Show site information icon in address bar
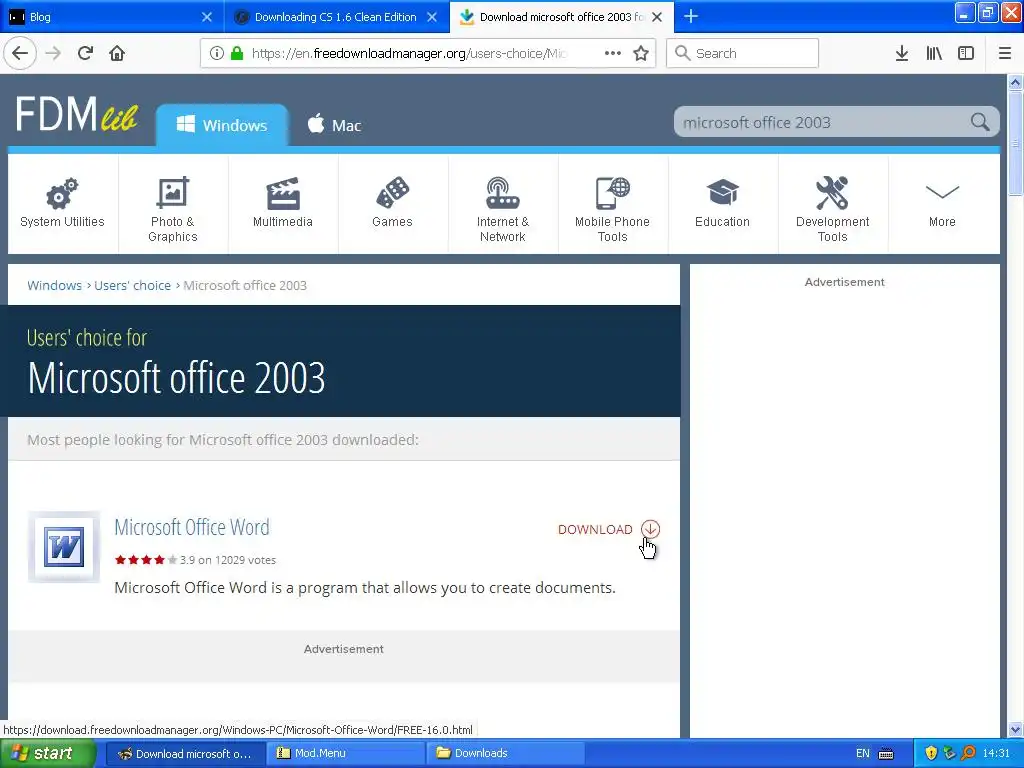 click(x=217, y=53)
